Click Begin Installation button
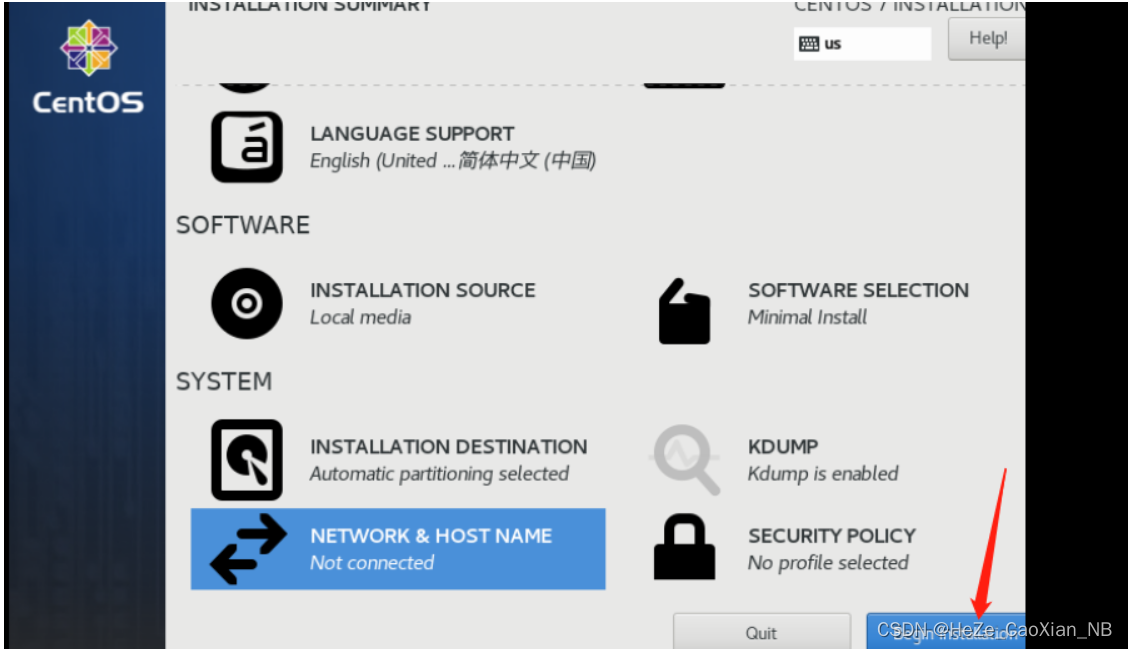The width and height of the screenshot is (1128, 649). pyautogui.click(x=946, y=631)
